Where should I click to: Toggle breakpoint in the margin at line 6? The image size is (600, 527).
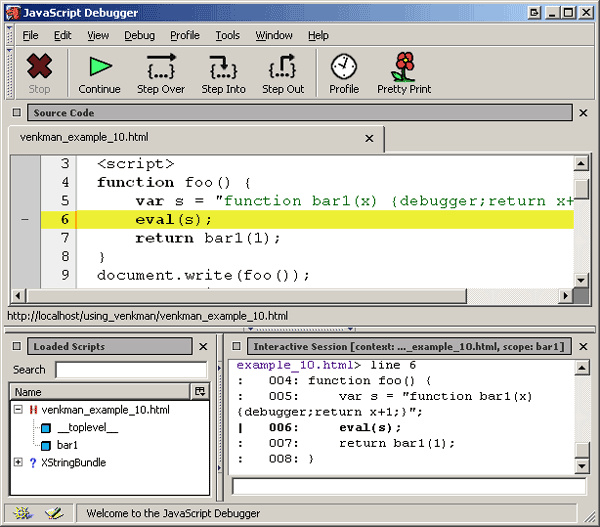25,220
